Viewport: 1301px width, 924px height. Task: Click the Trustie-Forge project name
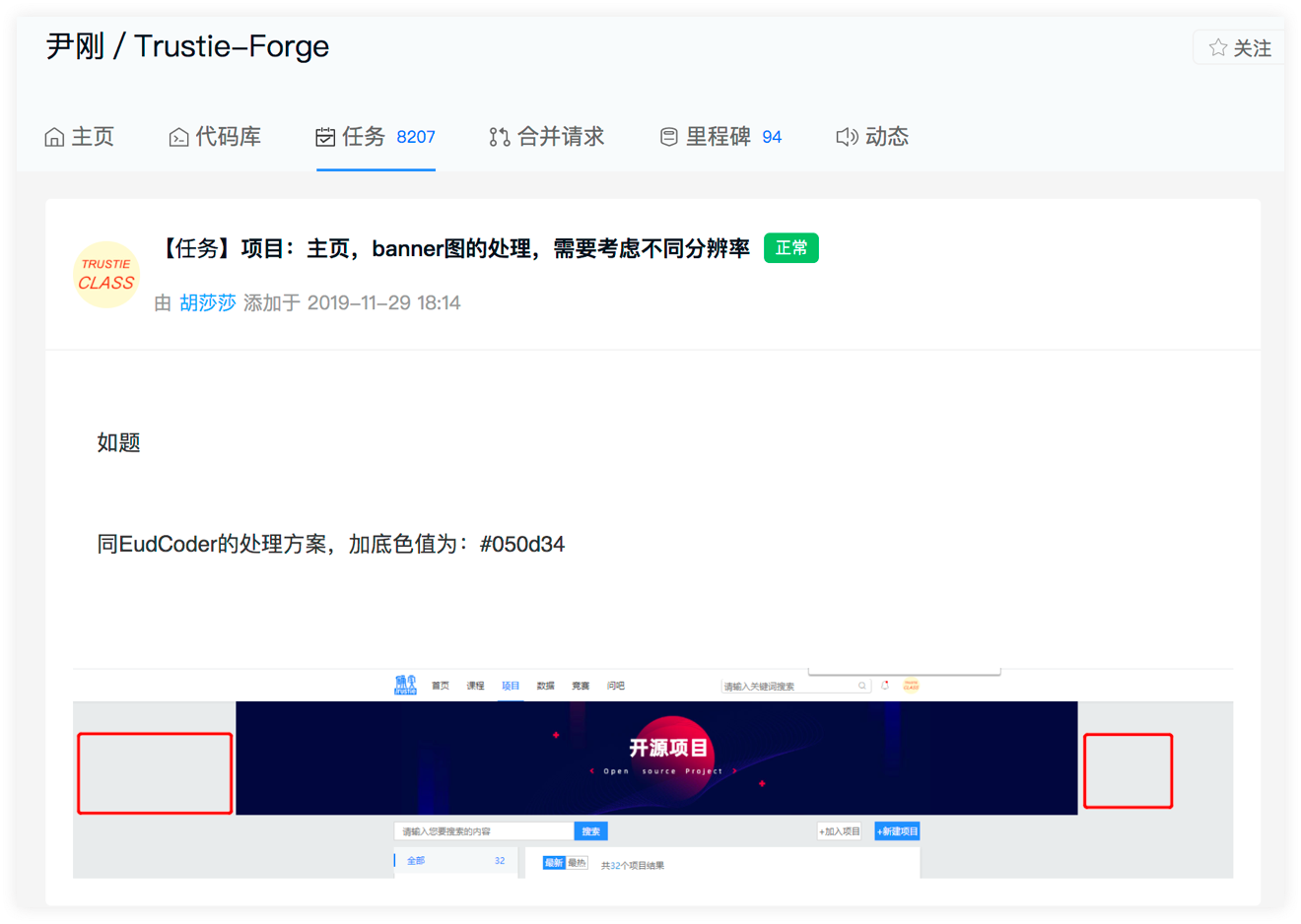coord(232,46)
